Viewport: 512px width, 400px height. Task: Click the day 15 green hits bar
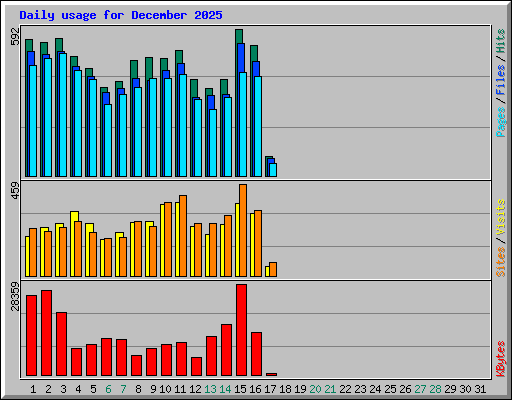click(x=239, y=36)
